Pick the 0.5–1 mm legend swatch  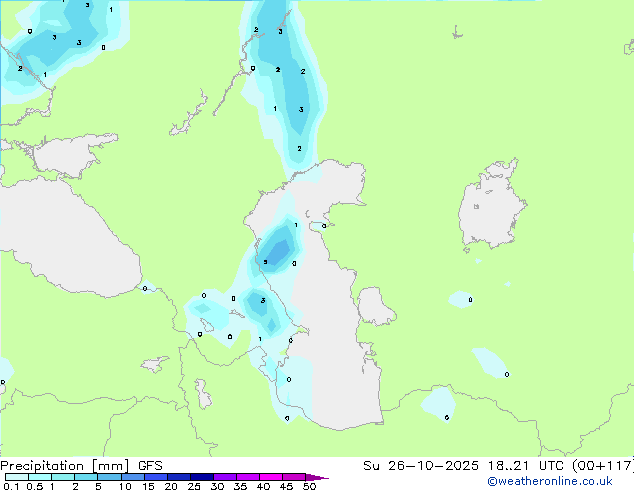[40, 477]
